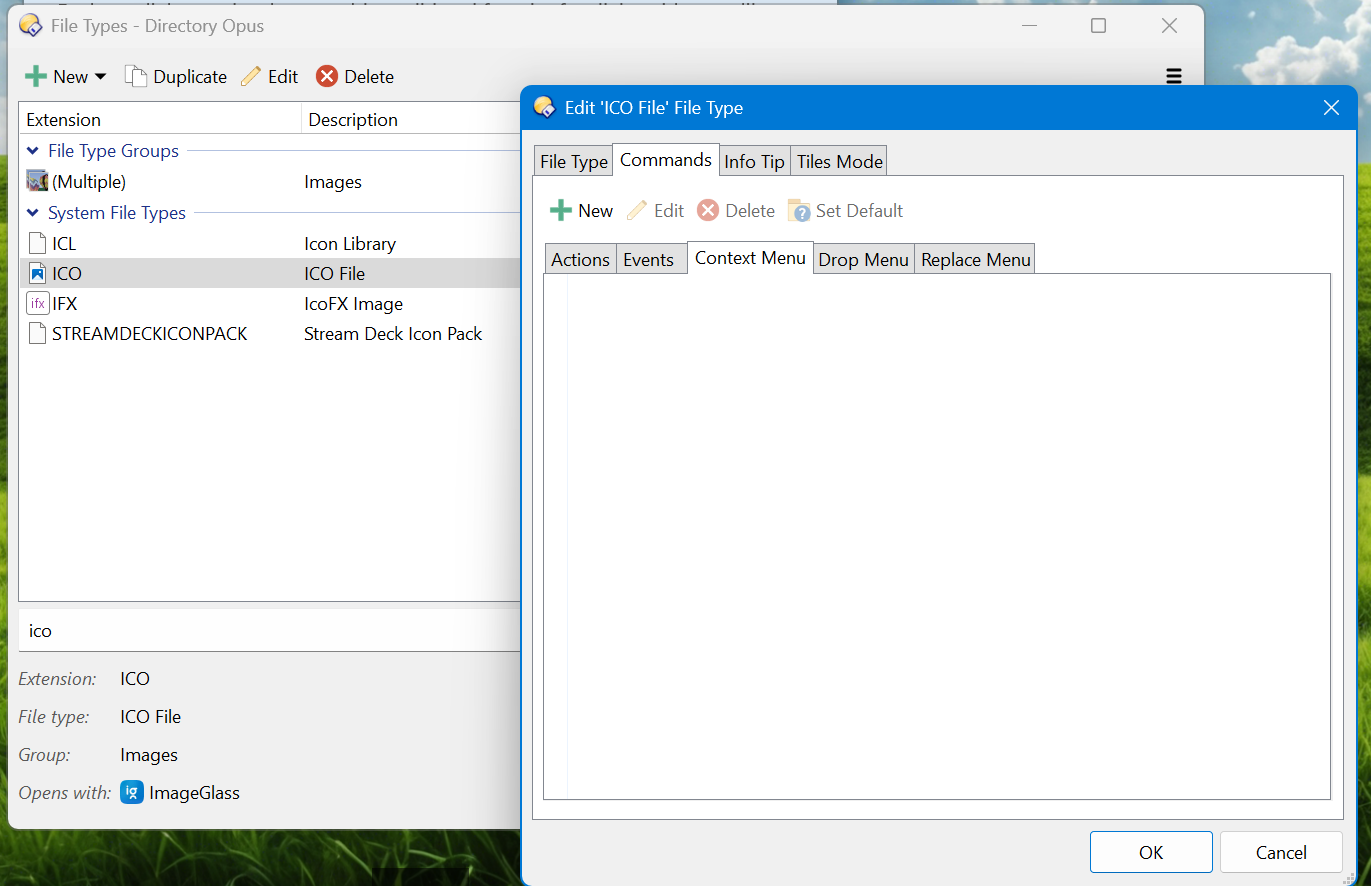Open the hamburger menu in File Types window

1174,77
